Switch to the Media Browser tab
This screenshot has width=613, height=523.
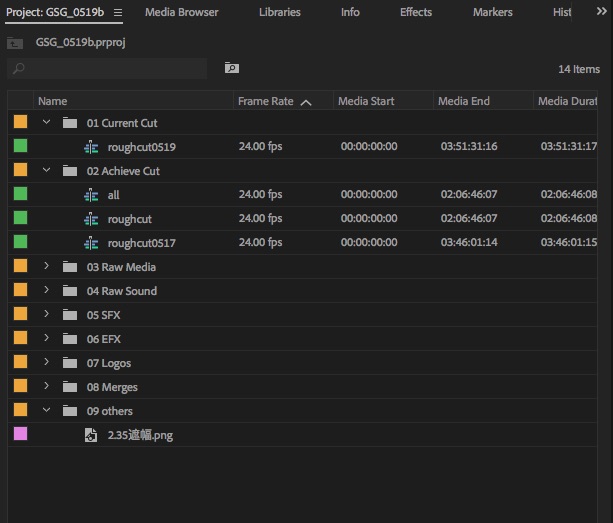181,13
